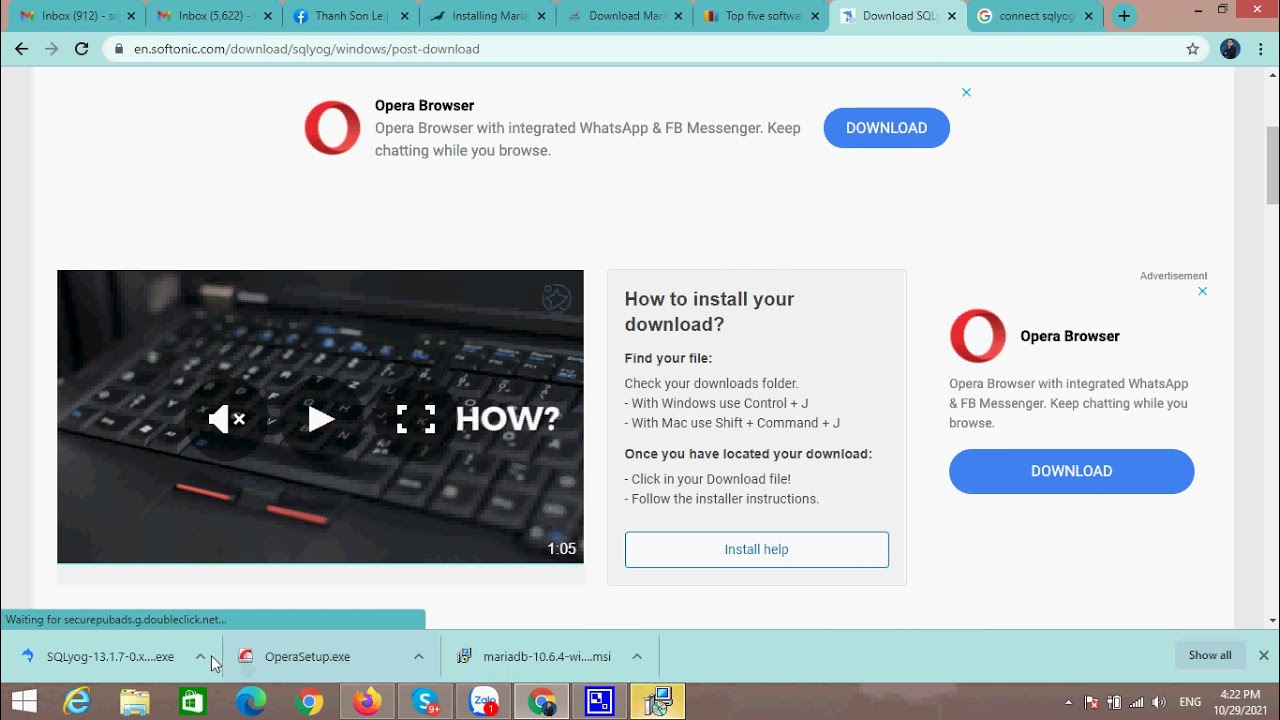Click Opera logo in sidebar ad

pos(977,336)
